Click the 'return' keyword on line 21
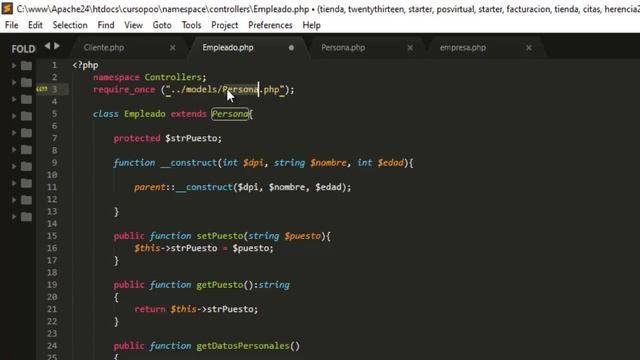The image size is (640, 360). point(150,309)
